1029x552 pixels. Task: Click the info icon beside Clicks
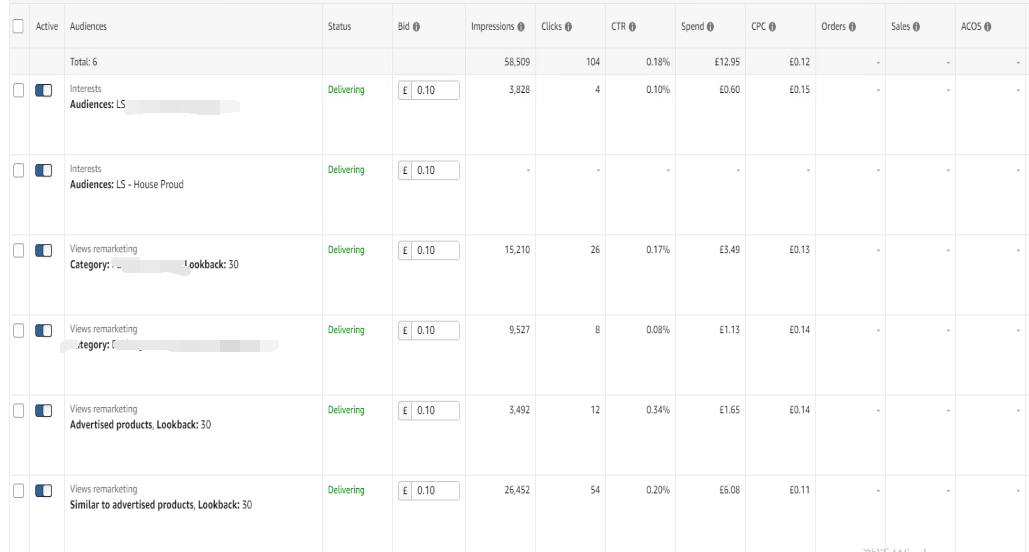(x=568, y=27)
